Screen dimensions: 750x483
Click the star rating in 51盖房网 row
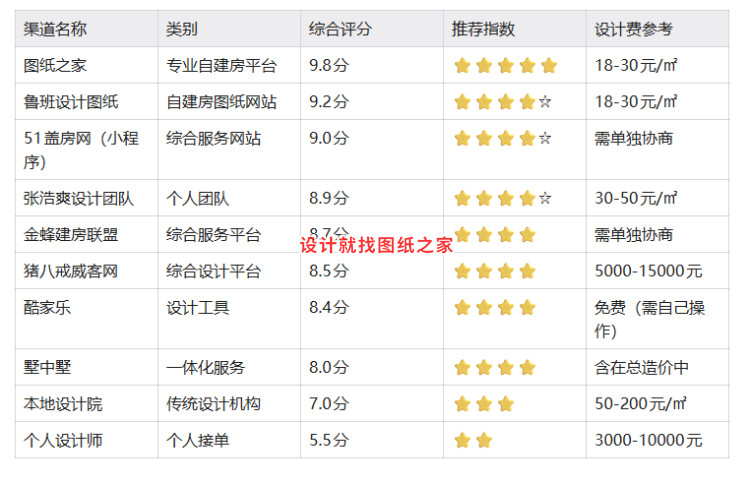pyautogui.click(x=503, y=139)
